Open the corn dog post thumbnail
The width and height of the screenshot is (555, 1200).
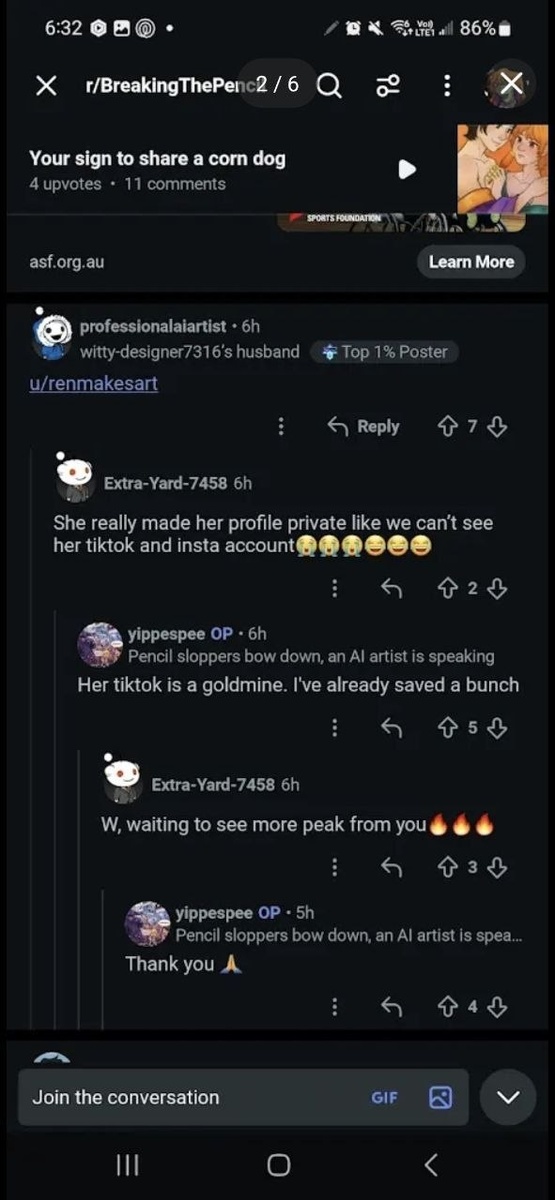point(503,169)
